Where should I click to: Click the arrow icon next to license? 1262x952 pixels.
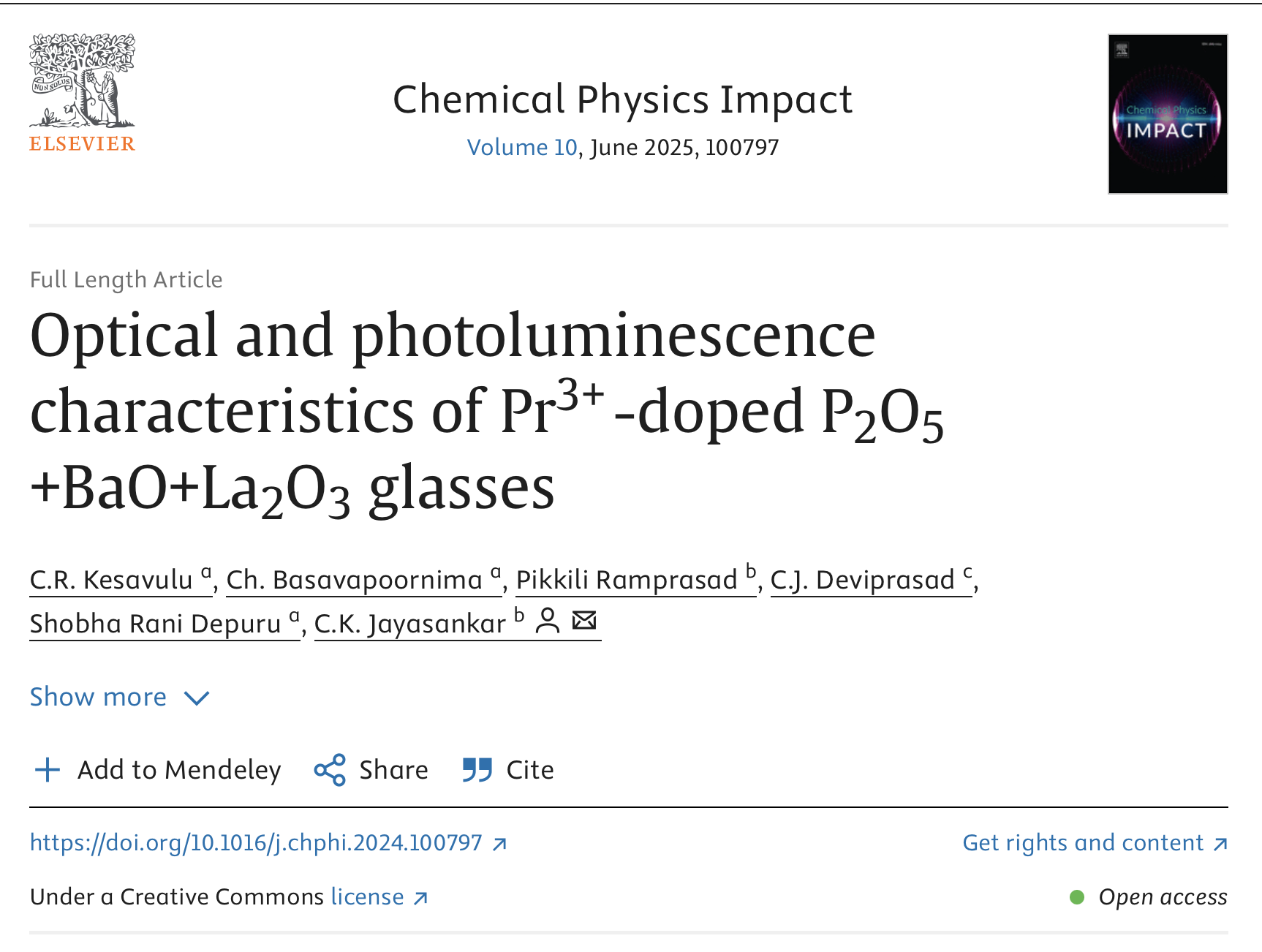pyautogui.click(x=420, y=898)
